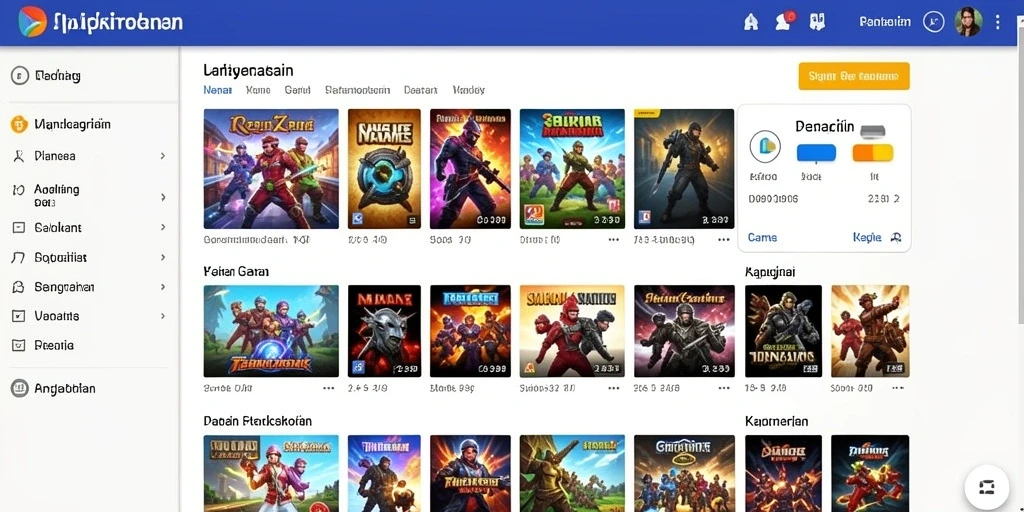Viewport: 1024px width, 512px height.
Task: Click the orange coin icon in sidebar
Action: point(20,124)
